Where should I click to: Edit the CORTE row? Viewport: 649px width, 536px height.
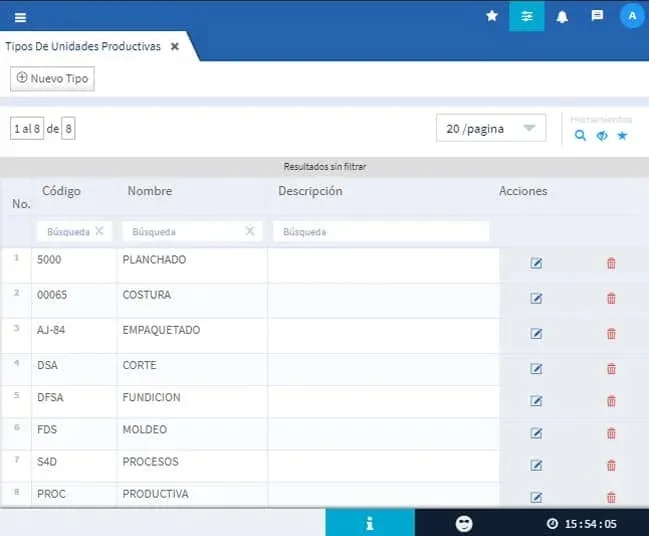coord(536,369)
